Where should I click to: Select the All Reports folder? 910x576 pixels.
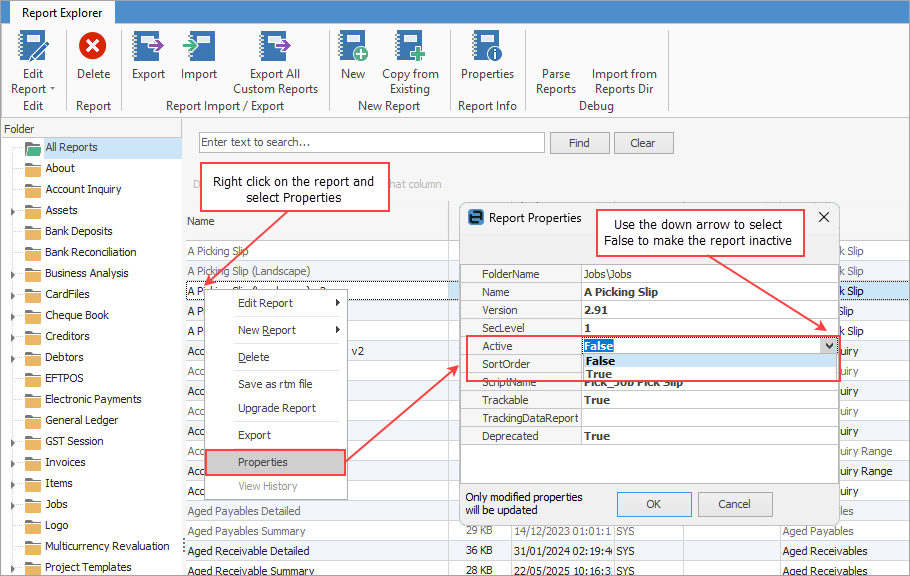click(71, 147)
